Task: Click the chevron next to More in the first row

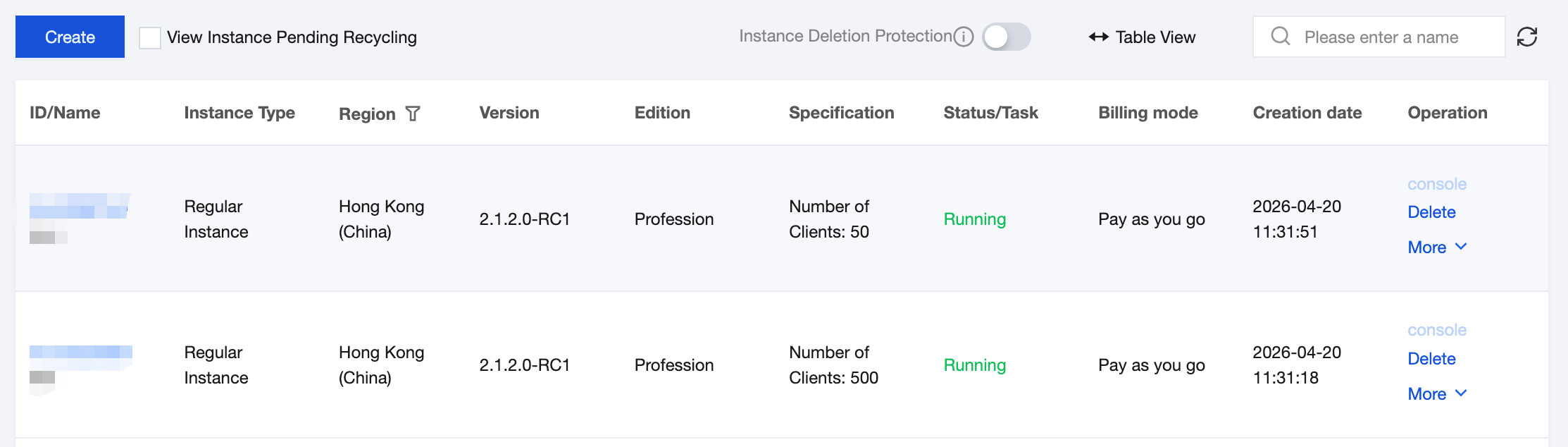Action: (1461, 247)
